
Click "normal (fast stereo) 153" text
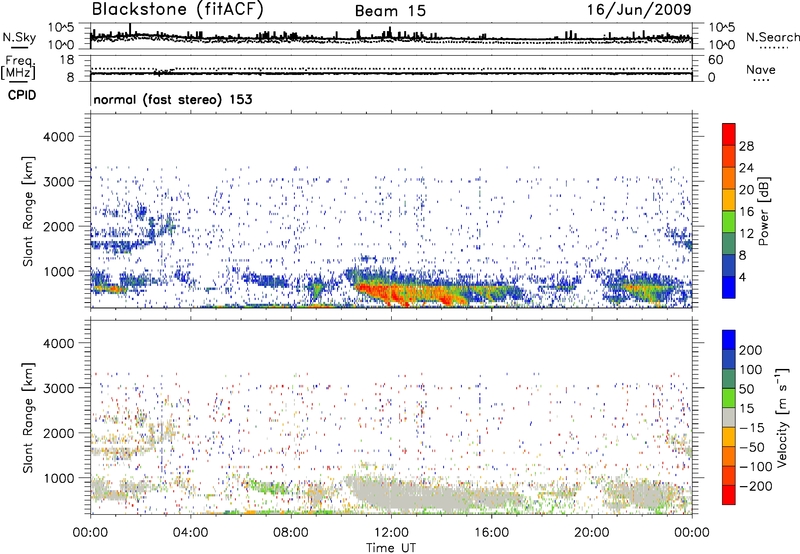pyautogui.click(x=173, y=99)
